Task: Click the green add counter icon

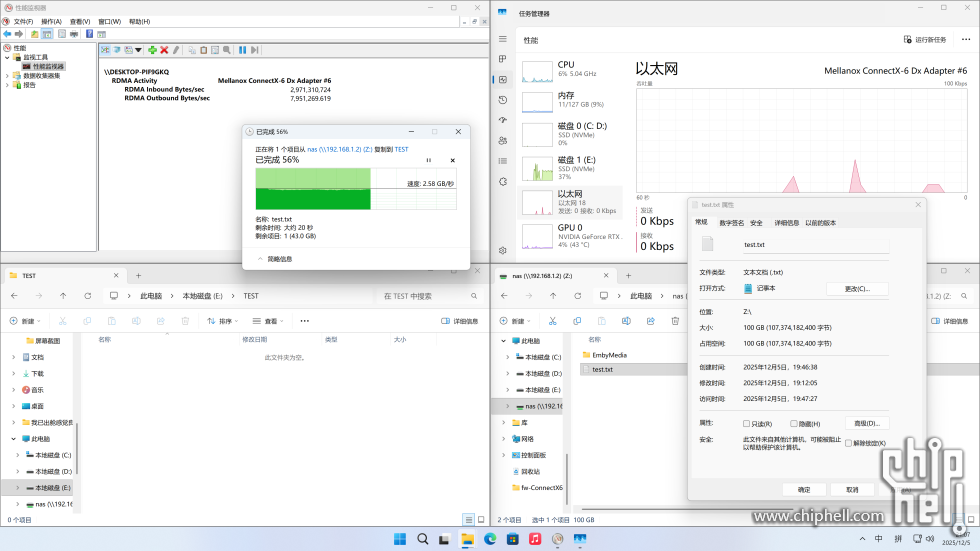Action: (x=152, y=50)
